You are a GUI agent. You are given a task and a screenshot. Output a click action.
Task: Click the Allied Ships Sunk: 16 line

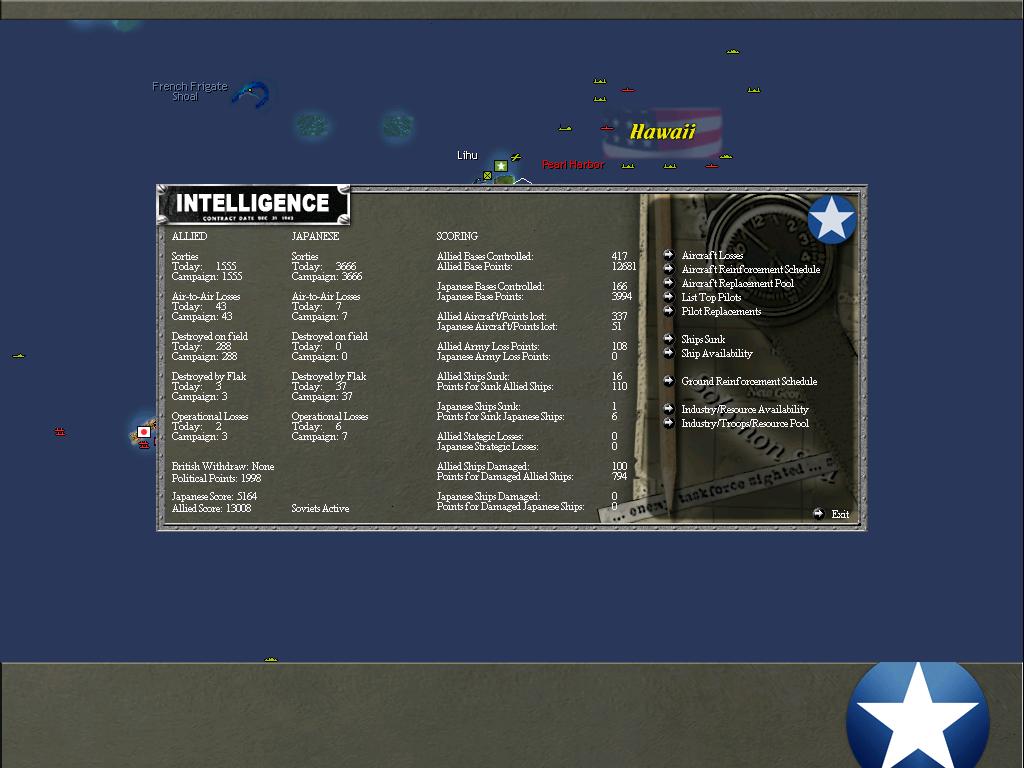pos(530,376)
